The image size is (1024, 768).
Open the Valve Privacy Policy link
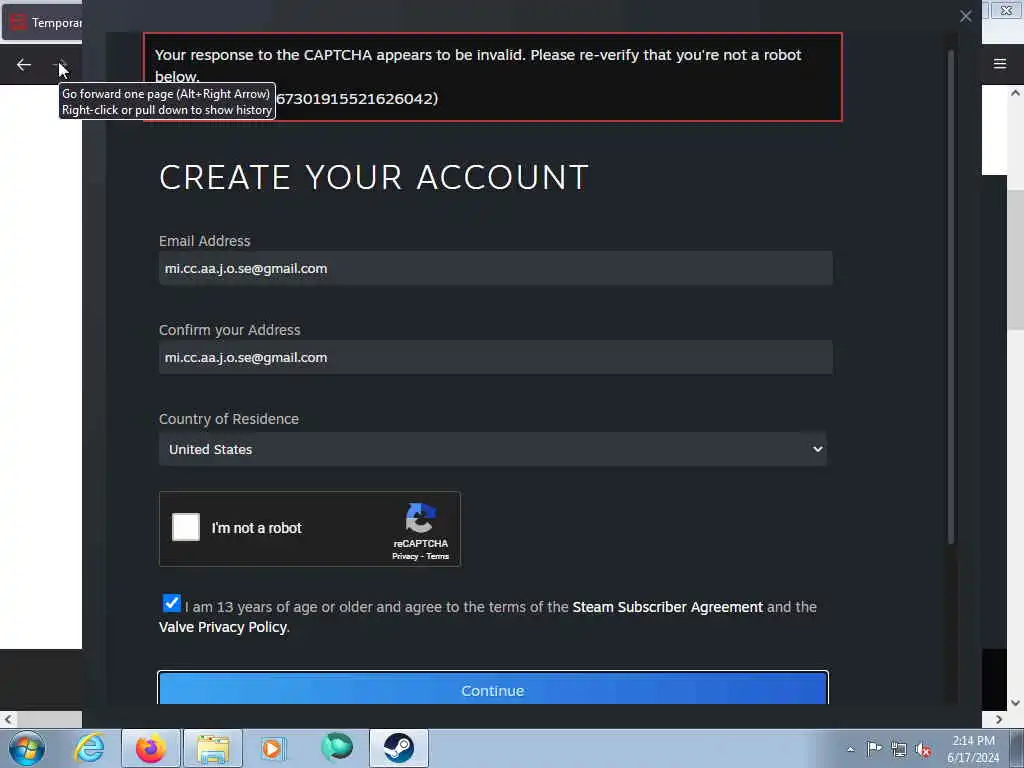tap(223, 627)
